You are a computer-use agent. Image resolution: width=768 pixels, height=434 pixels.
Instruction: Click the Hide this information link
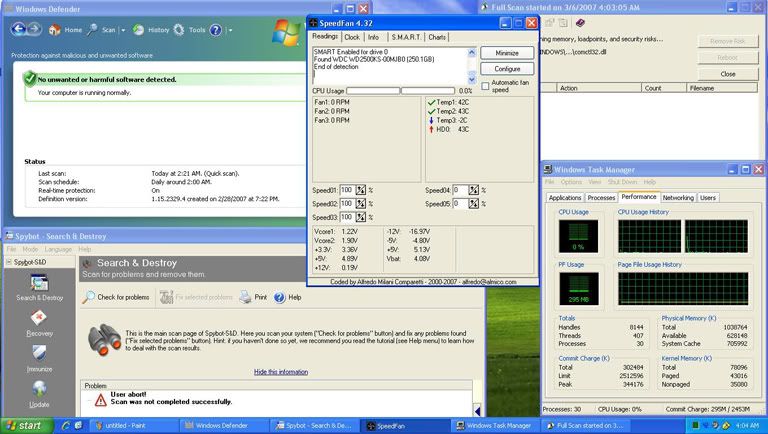[x=280, y=371]
